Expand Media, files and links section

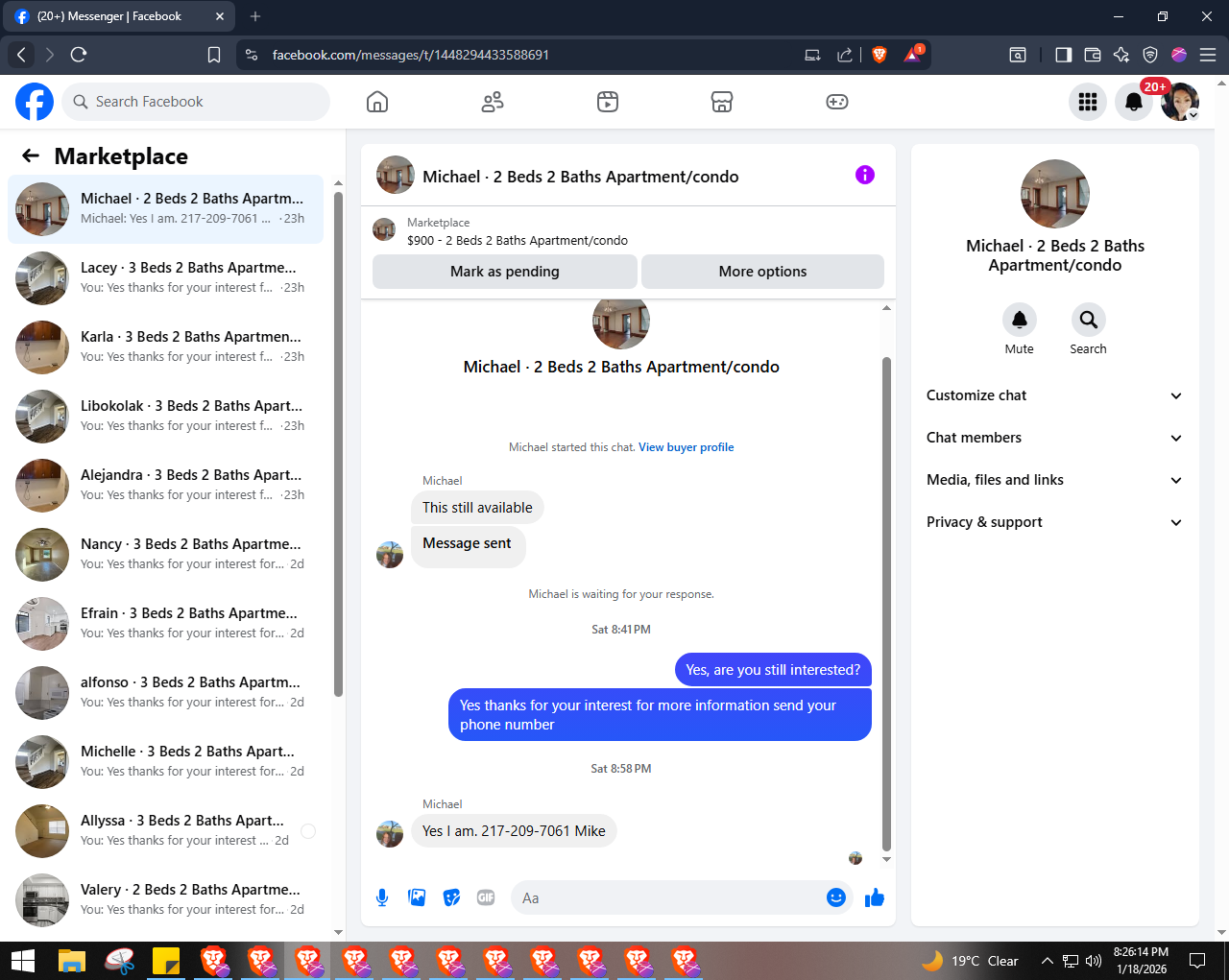pyautogui.click(x=1054, y=480)
